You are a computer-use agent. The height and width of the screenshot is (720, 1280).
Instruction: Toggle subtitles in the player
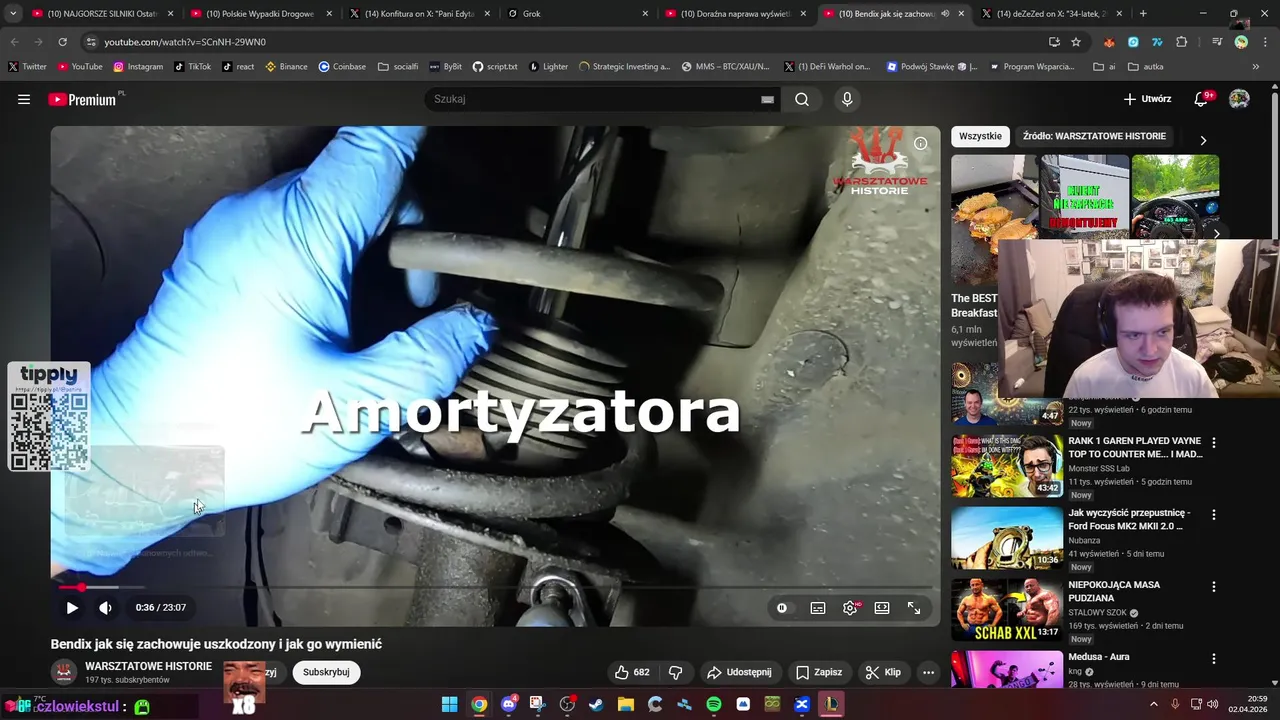[x=818, y=607]
